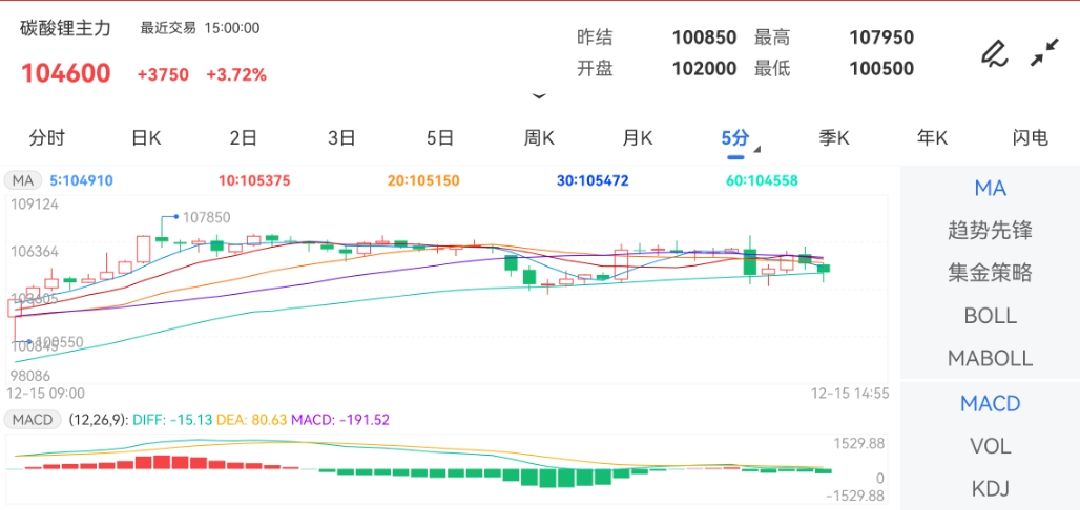Open the pencil drawing tool icon
The width and height of the screenshot is (1080, 510).
click(x=994, y=54)
